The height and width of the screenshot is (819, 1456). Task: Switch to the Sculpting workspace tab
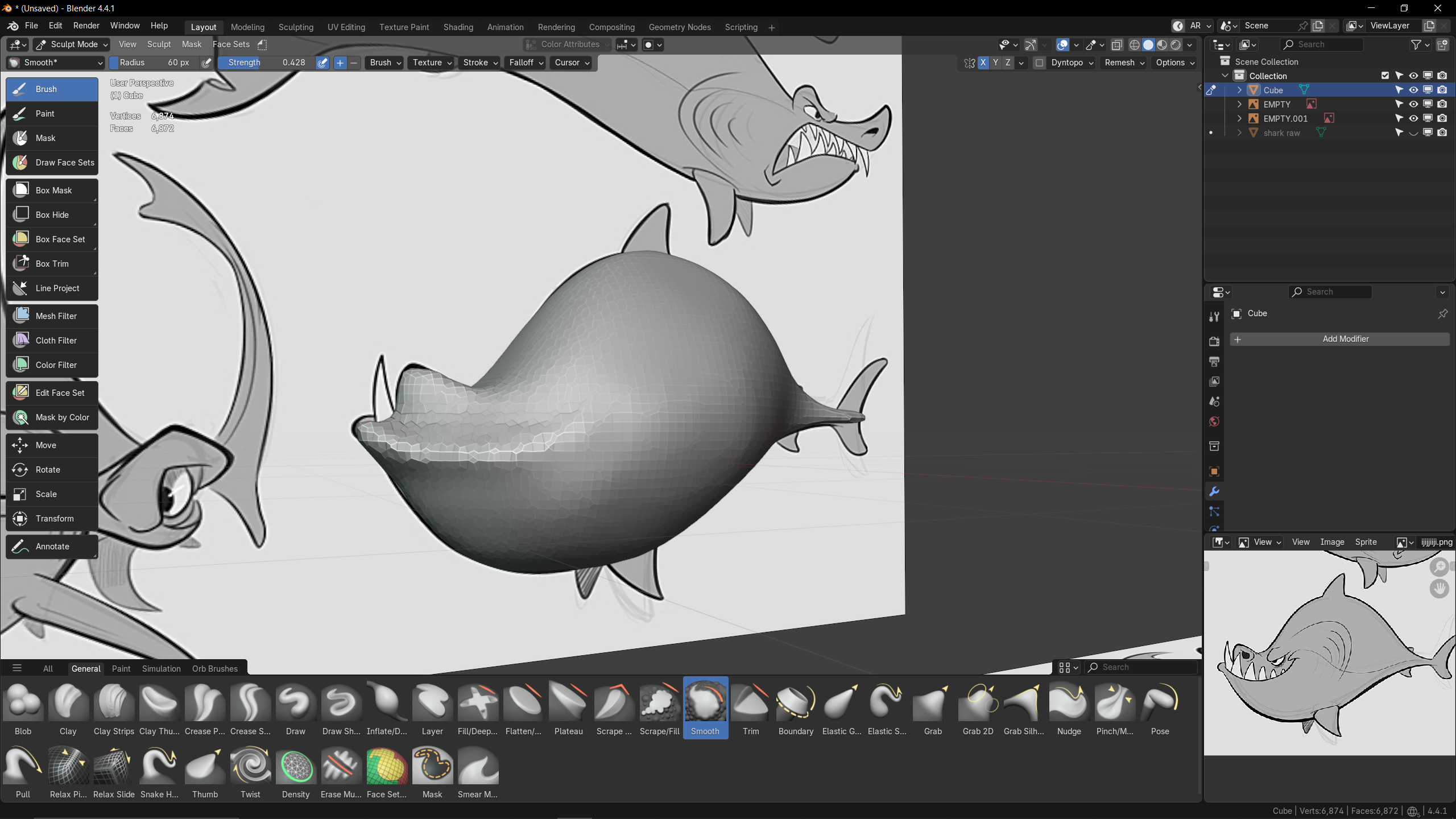point(296,27)
